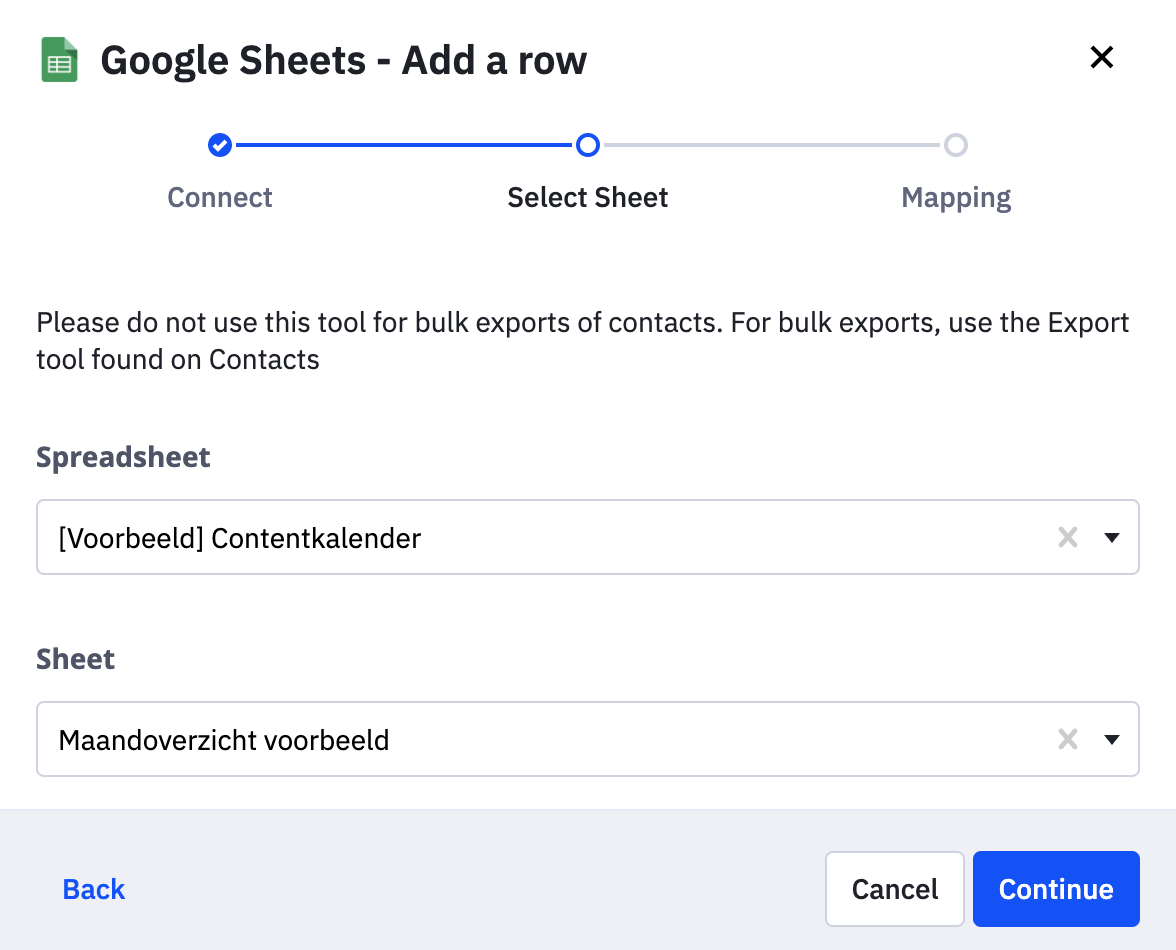Click the Select Sheet step label

tap(588, 197)
